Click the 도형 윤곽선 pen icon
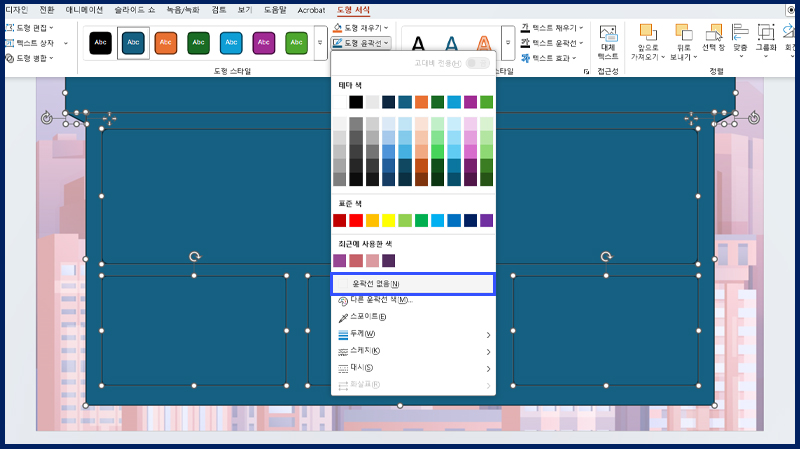 coord(338,43)
